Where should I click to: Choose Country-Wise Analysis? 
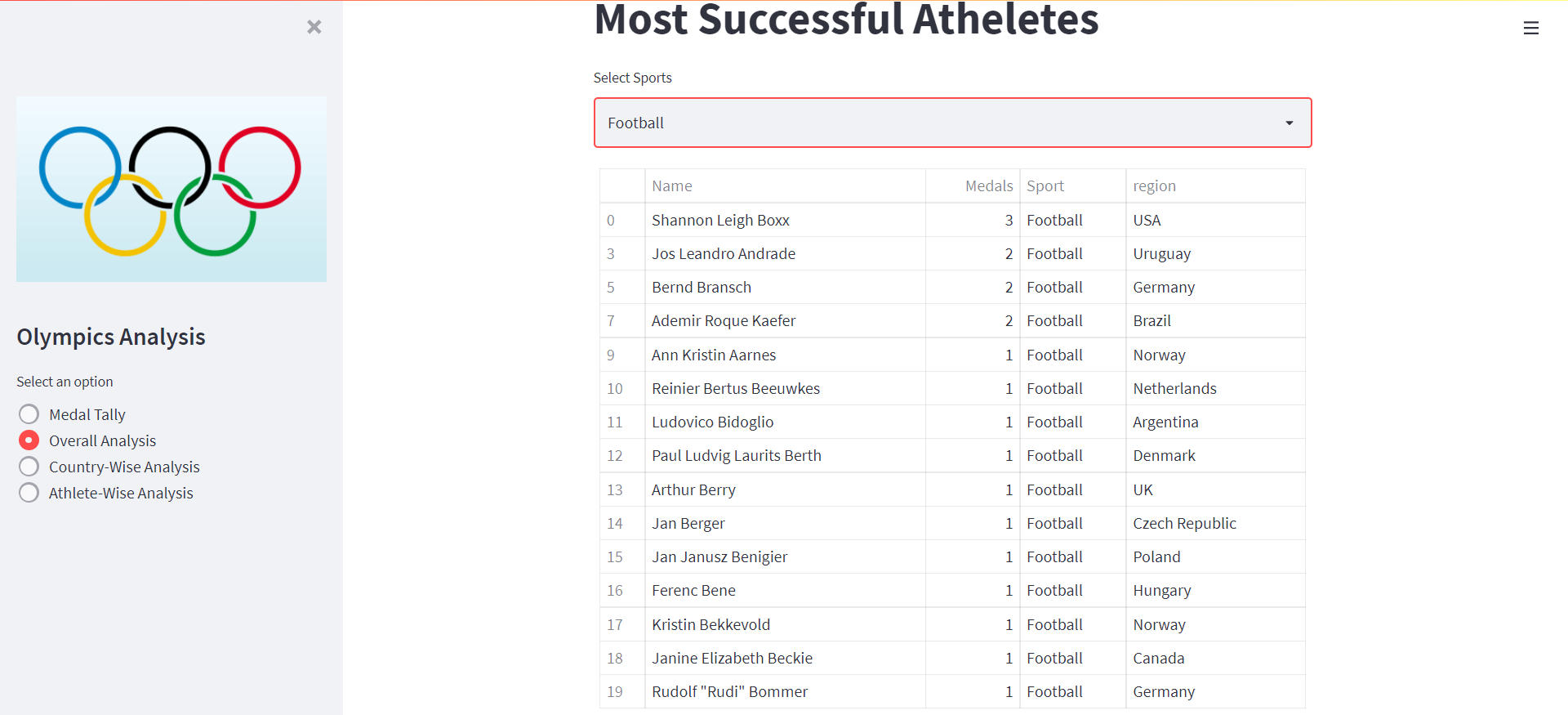[29, 466]
